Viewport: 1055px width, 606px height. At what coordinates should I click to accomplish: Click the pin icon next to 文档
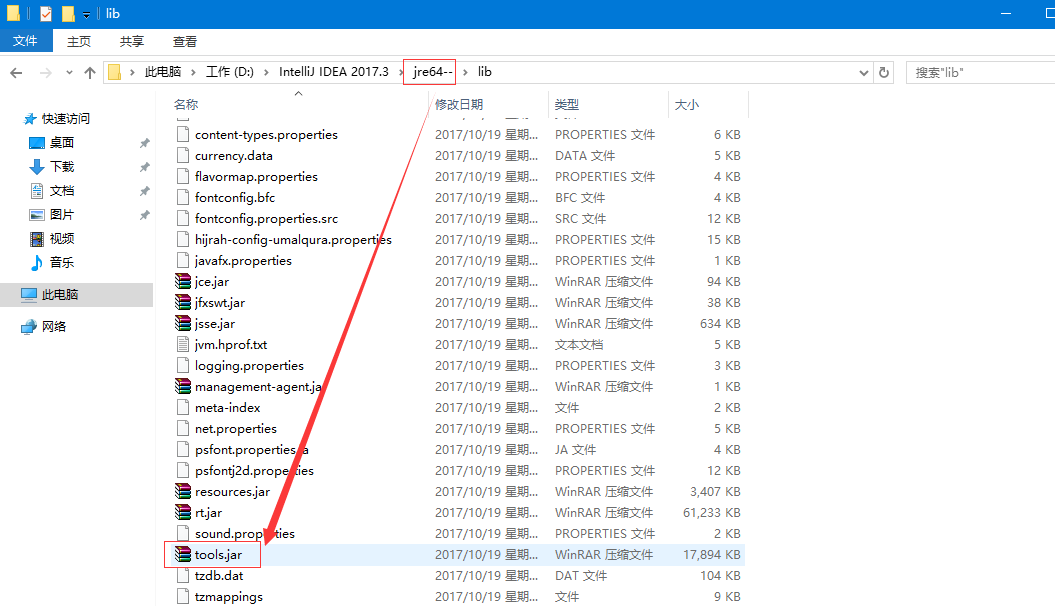144,191
